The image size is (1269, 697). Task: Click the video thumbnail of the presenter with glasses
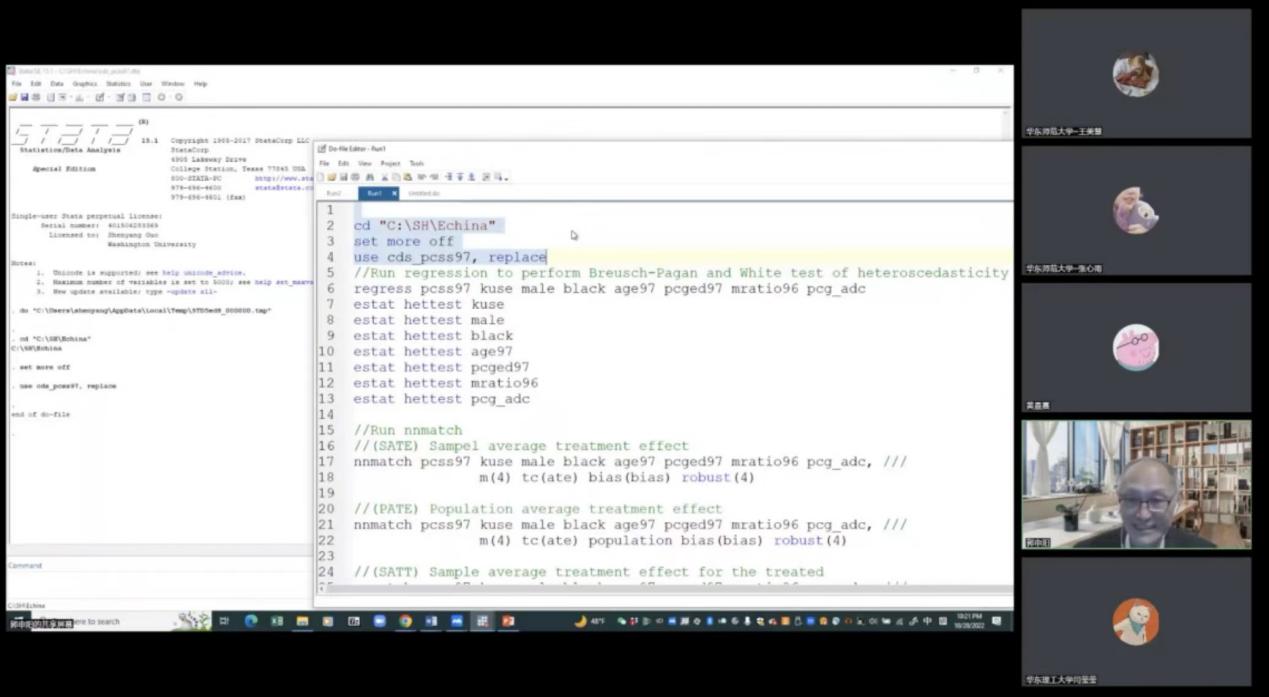coord(1136,484)
